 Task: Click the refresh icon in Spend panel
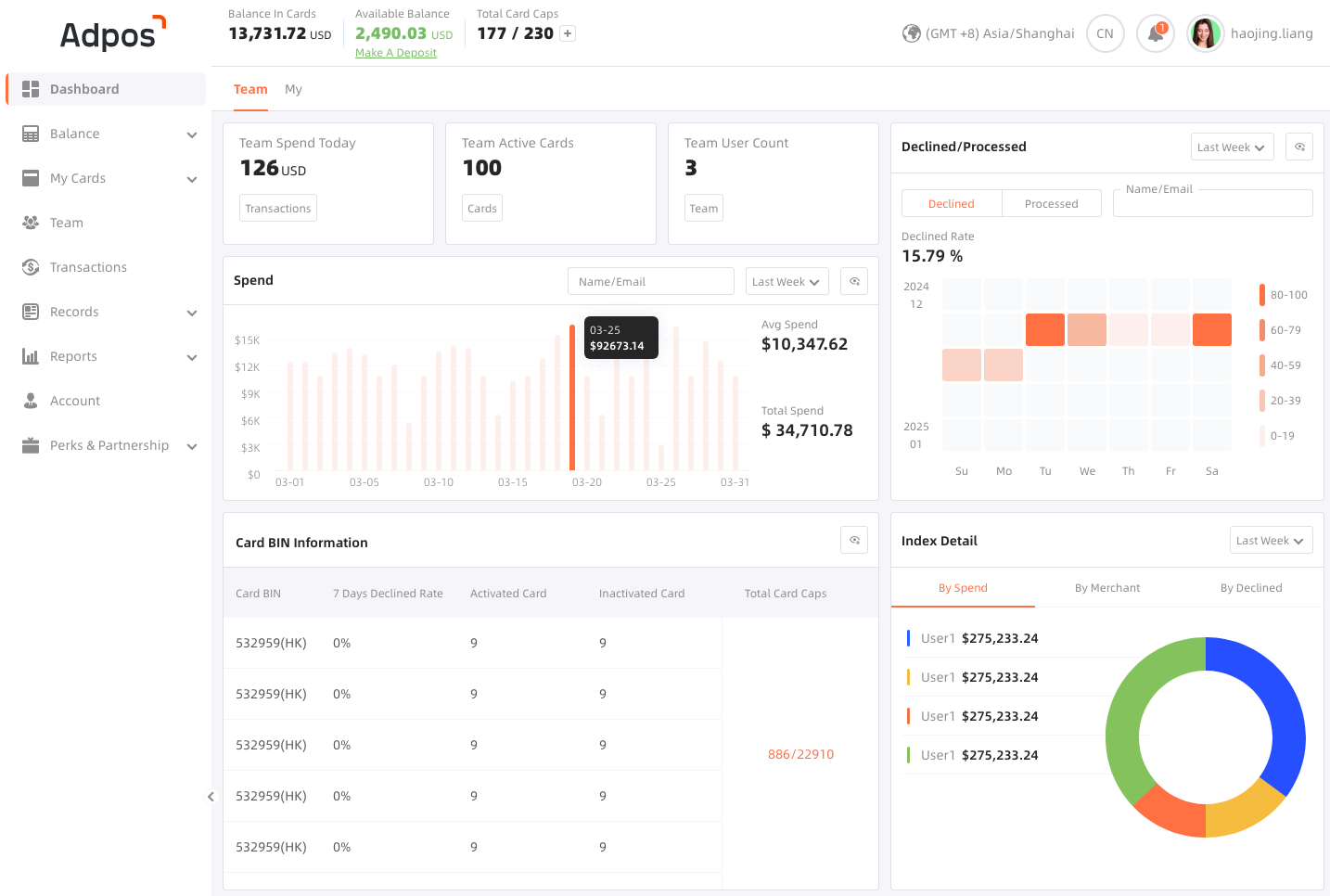tap(854, 281)
